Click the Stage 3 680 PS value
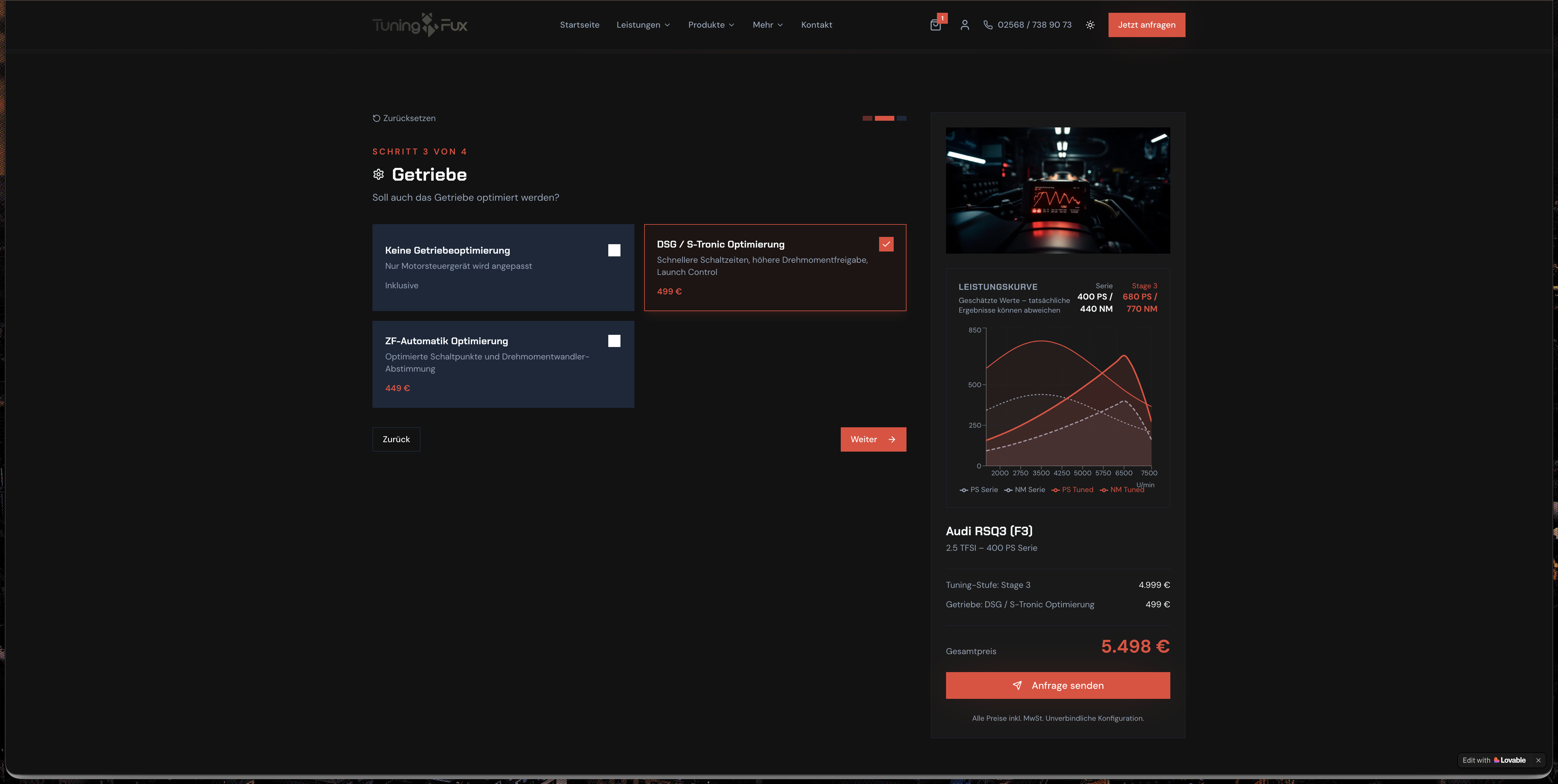 [x=1140, y=297]
